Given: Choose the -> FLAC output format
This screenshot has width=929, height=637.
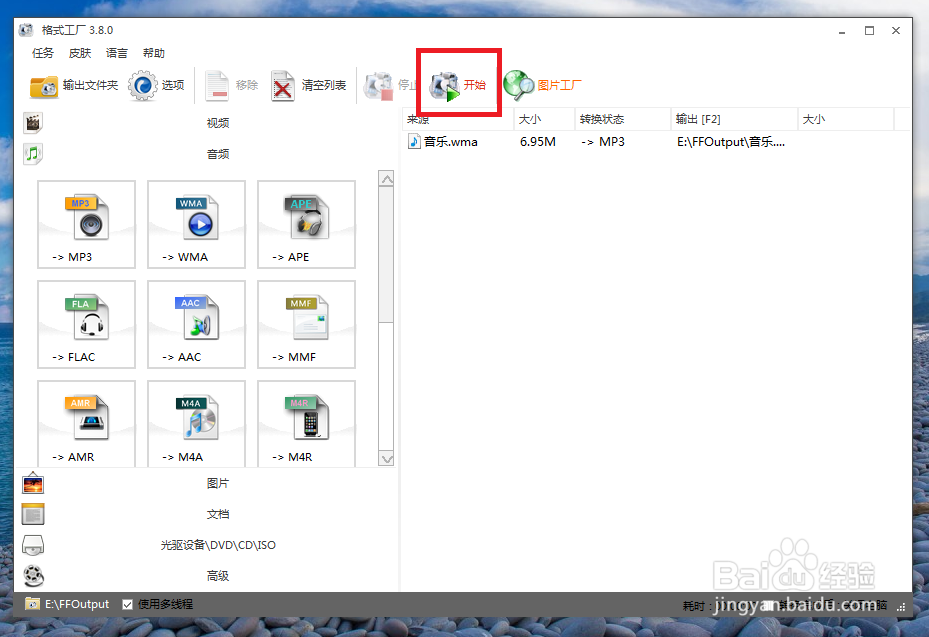Looking at the screenshot, I should pyautogui.click(x=86, y=324).
